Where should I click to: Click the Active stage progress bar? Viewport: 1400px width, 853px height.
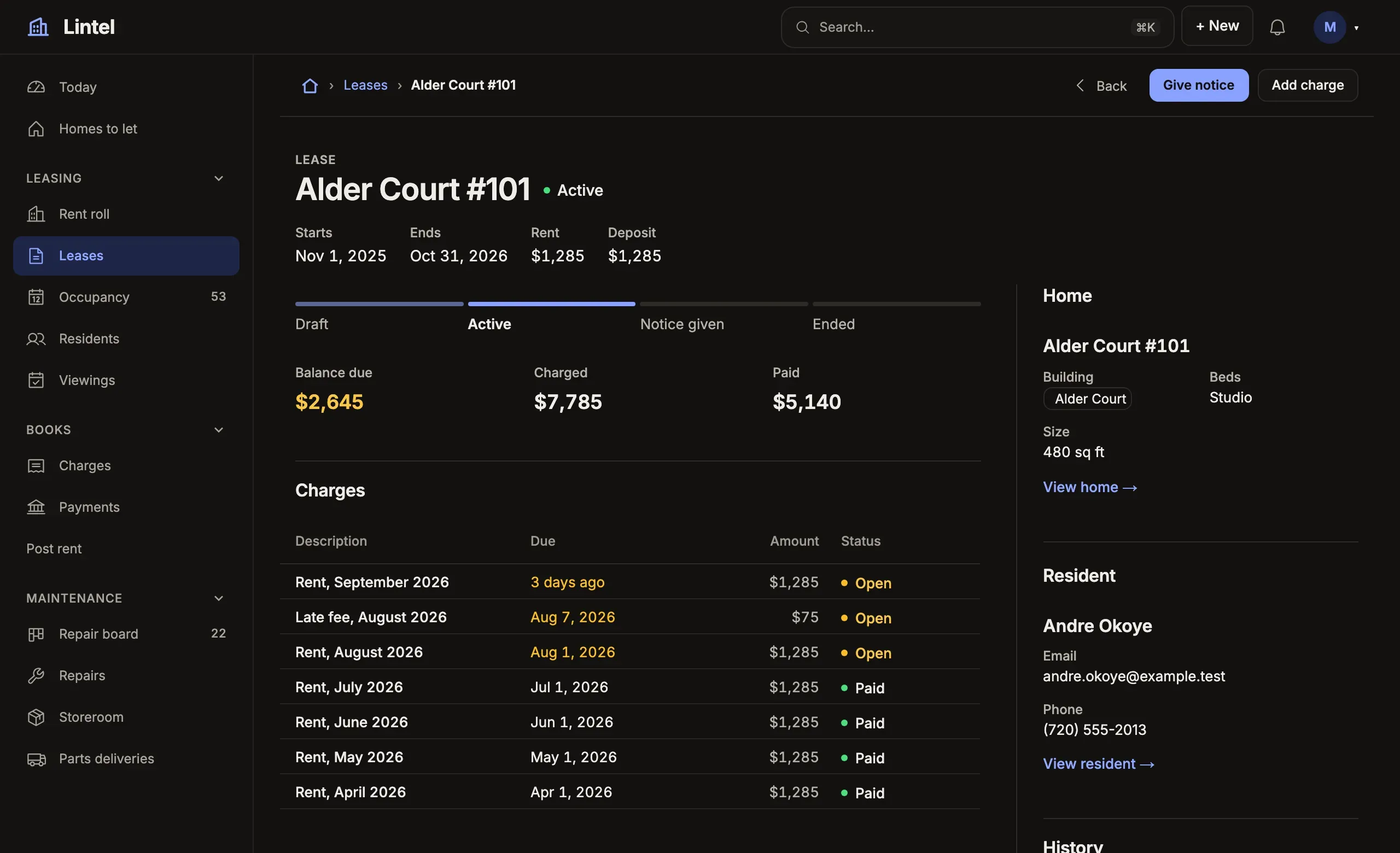[551, 304]
